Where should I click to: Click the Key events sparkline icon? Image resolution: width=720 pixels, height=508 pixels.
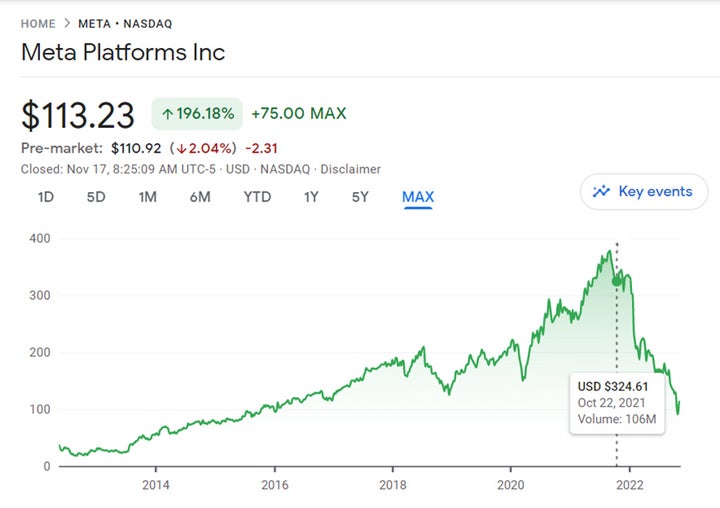[x=601, y=191]
